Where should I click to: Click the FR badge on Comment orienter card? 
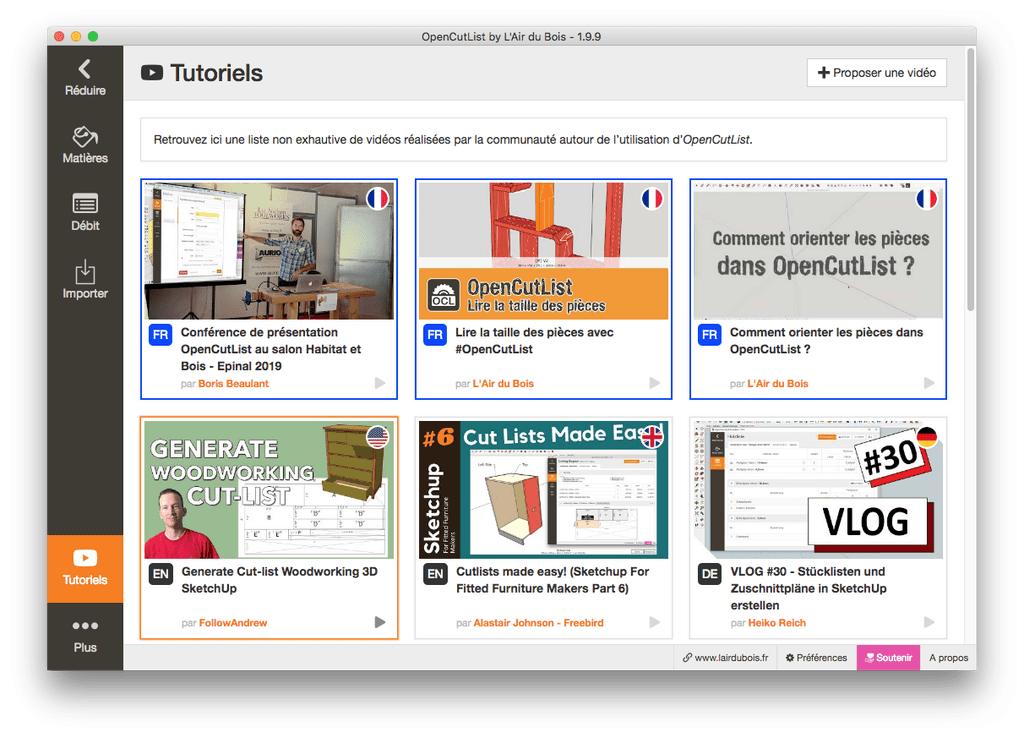pos(709,335)
